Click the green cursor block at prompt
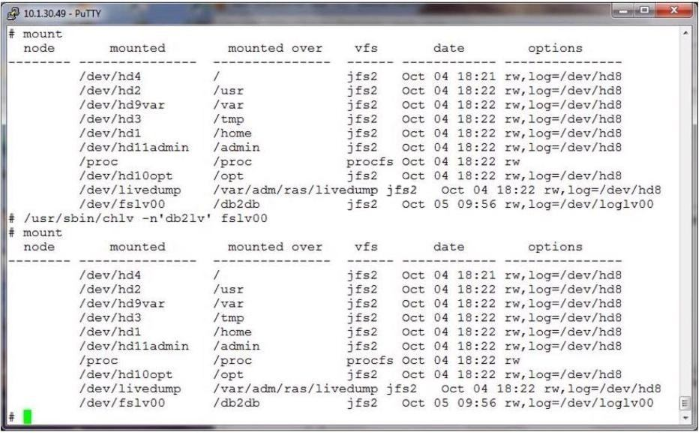This screenshot has height=433, width=699. click(27, 417)
